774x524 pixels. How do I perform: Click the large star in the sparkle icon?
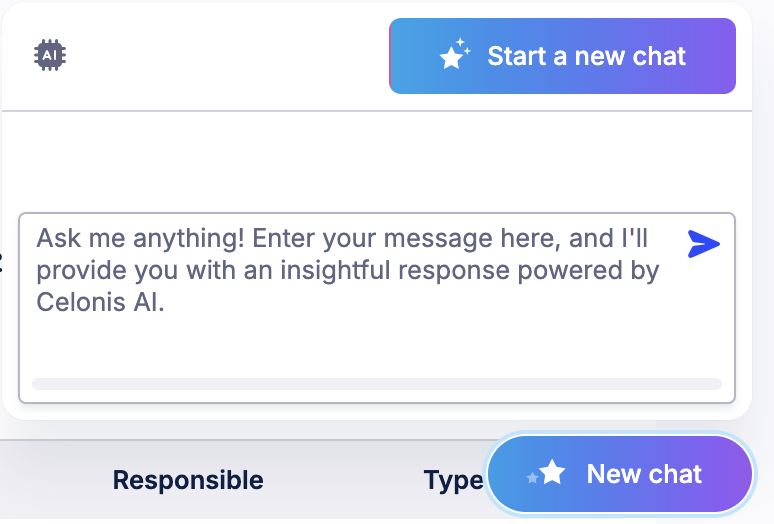point(452,59)
